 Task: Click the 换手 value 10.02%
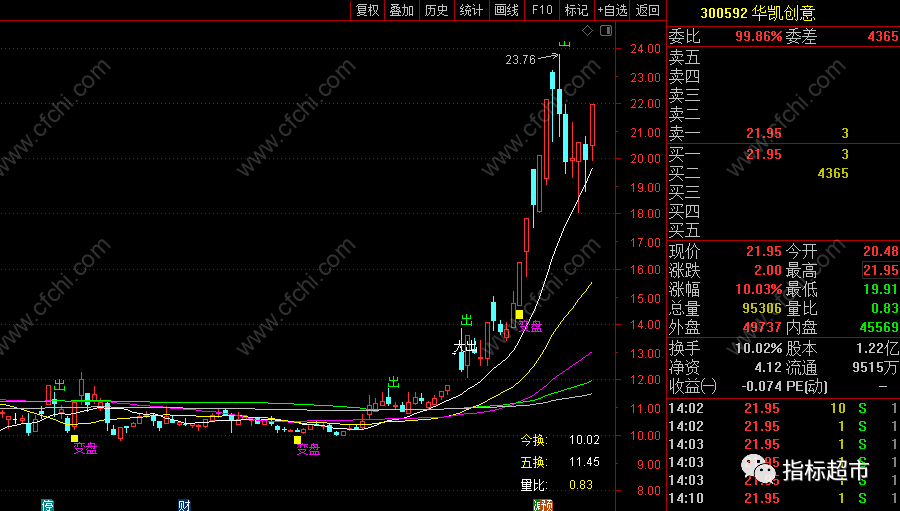point(759,348)
